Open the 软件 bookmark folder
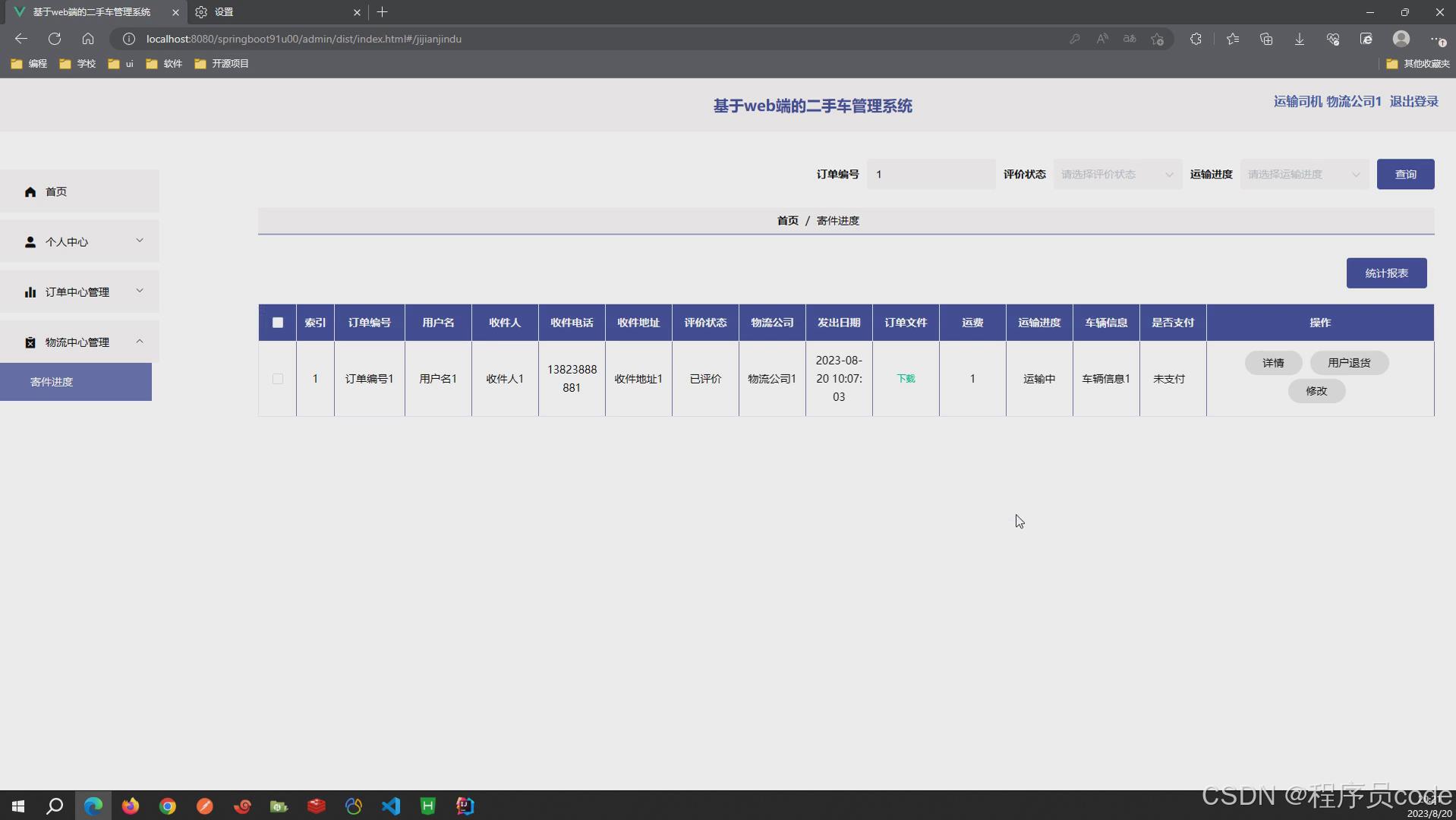Viewport: 1456px width, 820px height. tap(164, 64)
